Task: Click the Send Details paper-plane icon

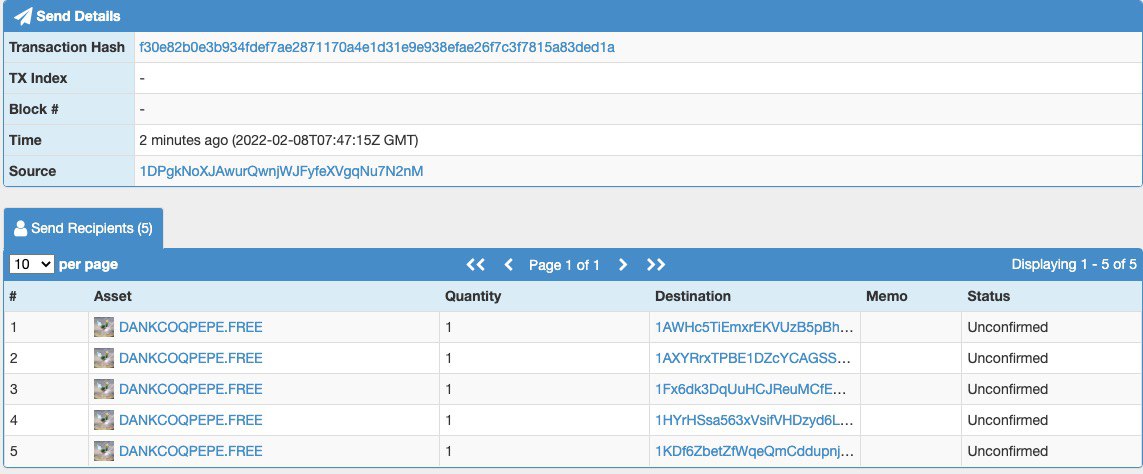Action: pos(23,15)
